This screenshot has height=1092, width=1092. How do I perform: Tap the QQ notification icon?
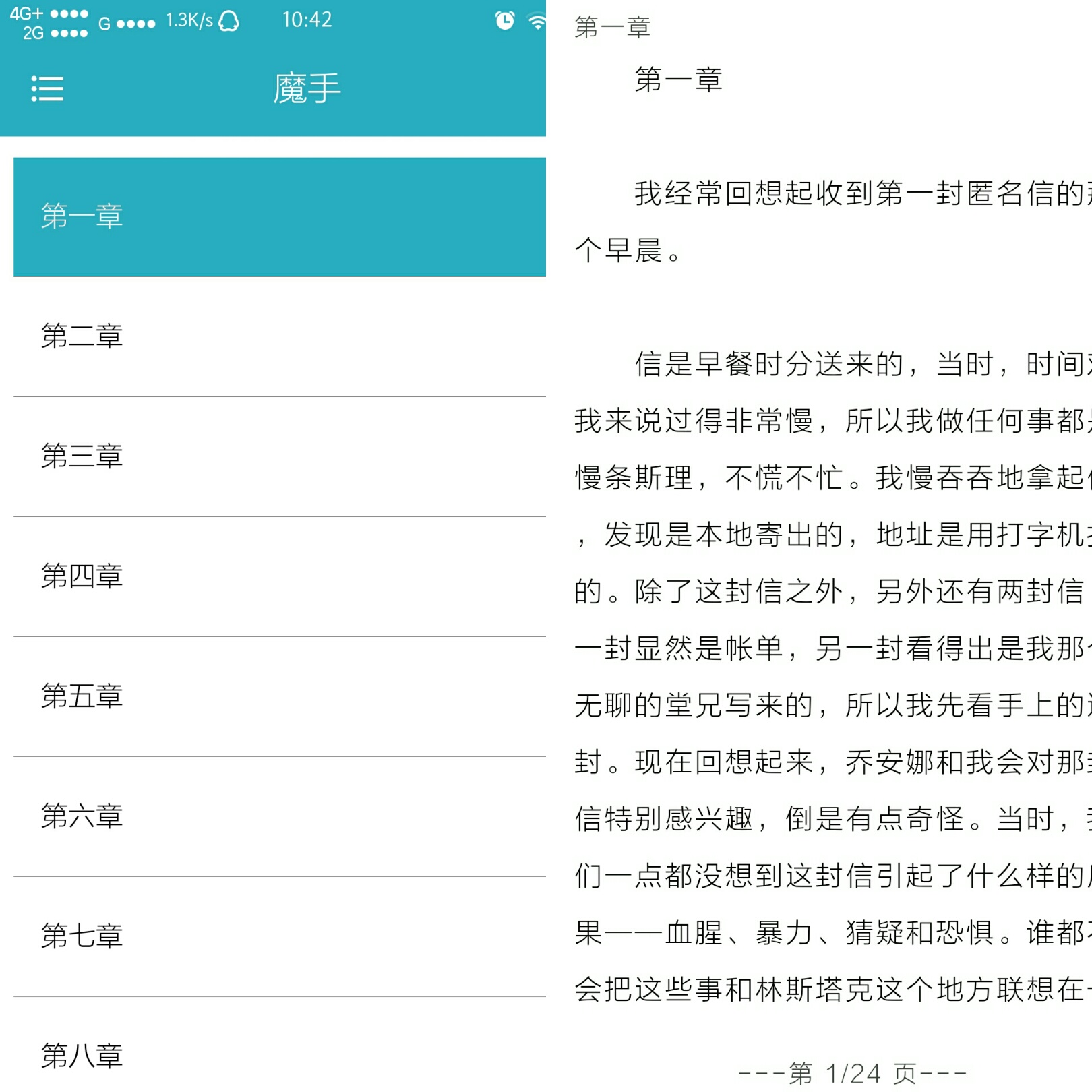[228, 20]
